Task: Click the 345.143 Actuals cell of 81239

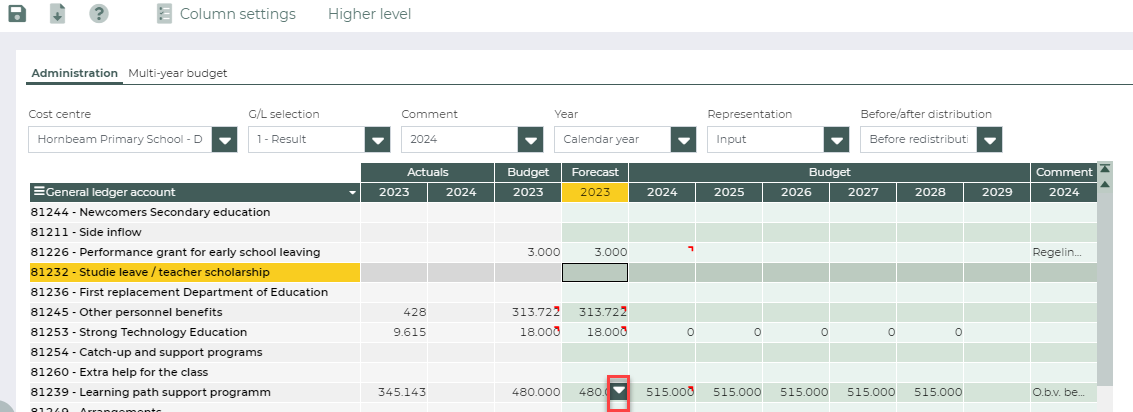Action: pyautogui.click(x=394, y=392)
